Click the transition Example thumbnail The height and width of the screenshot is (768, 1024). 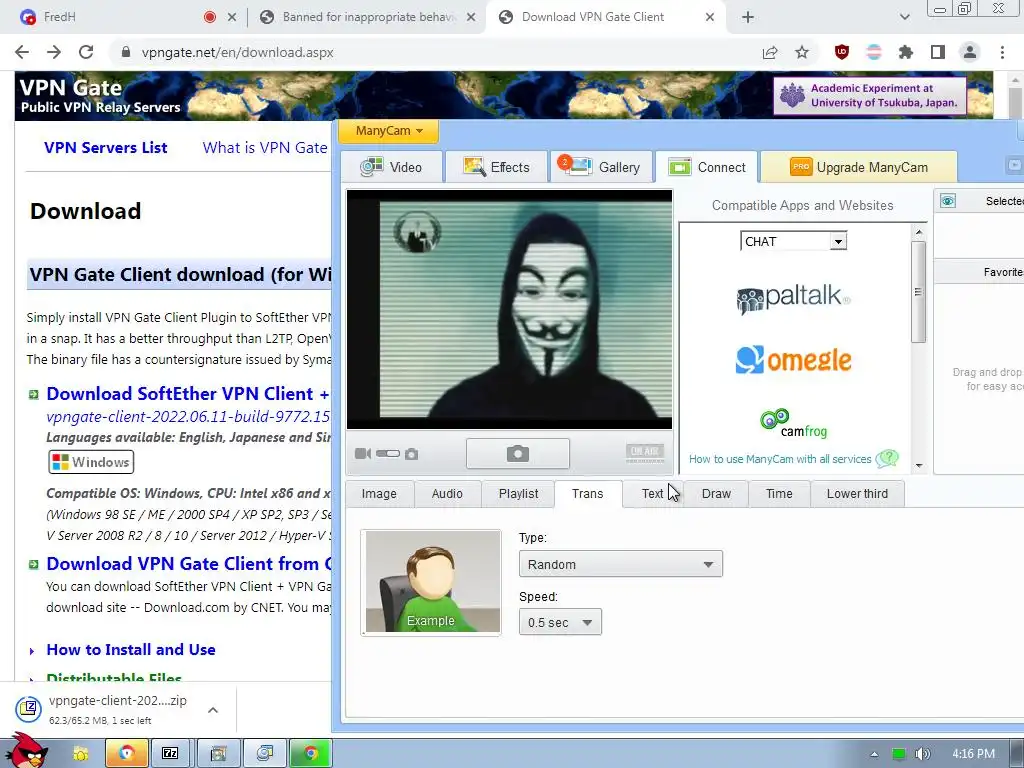tap(431, 582)
